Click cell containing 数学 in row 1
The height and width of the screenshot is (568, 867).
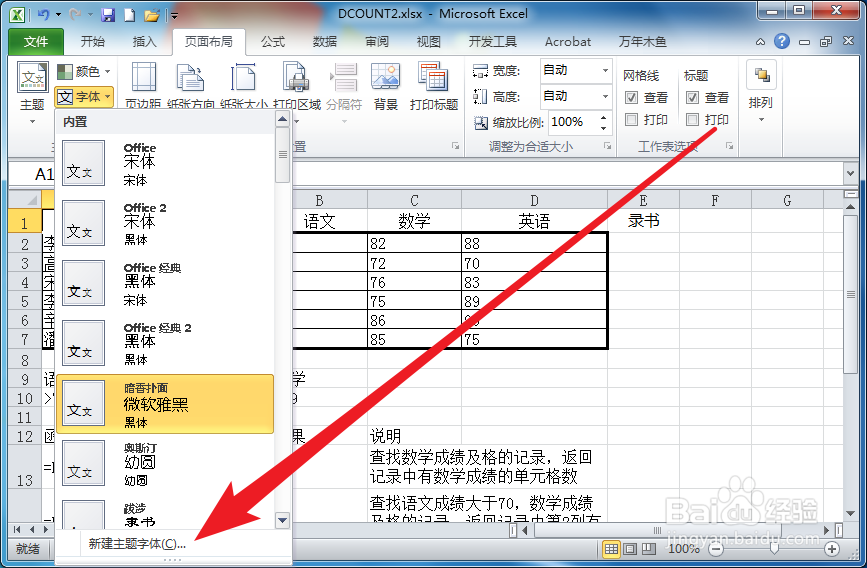pos(414,221)
